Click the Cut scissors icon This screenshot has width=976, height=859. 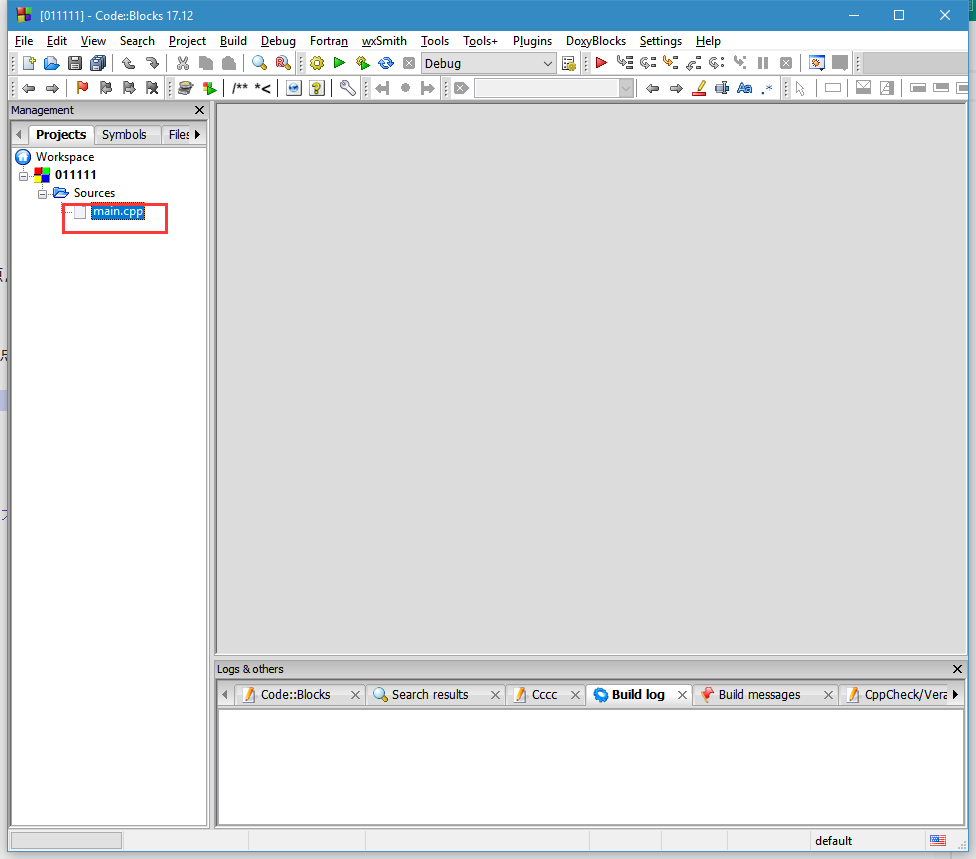coord(182,63)
